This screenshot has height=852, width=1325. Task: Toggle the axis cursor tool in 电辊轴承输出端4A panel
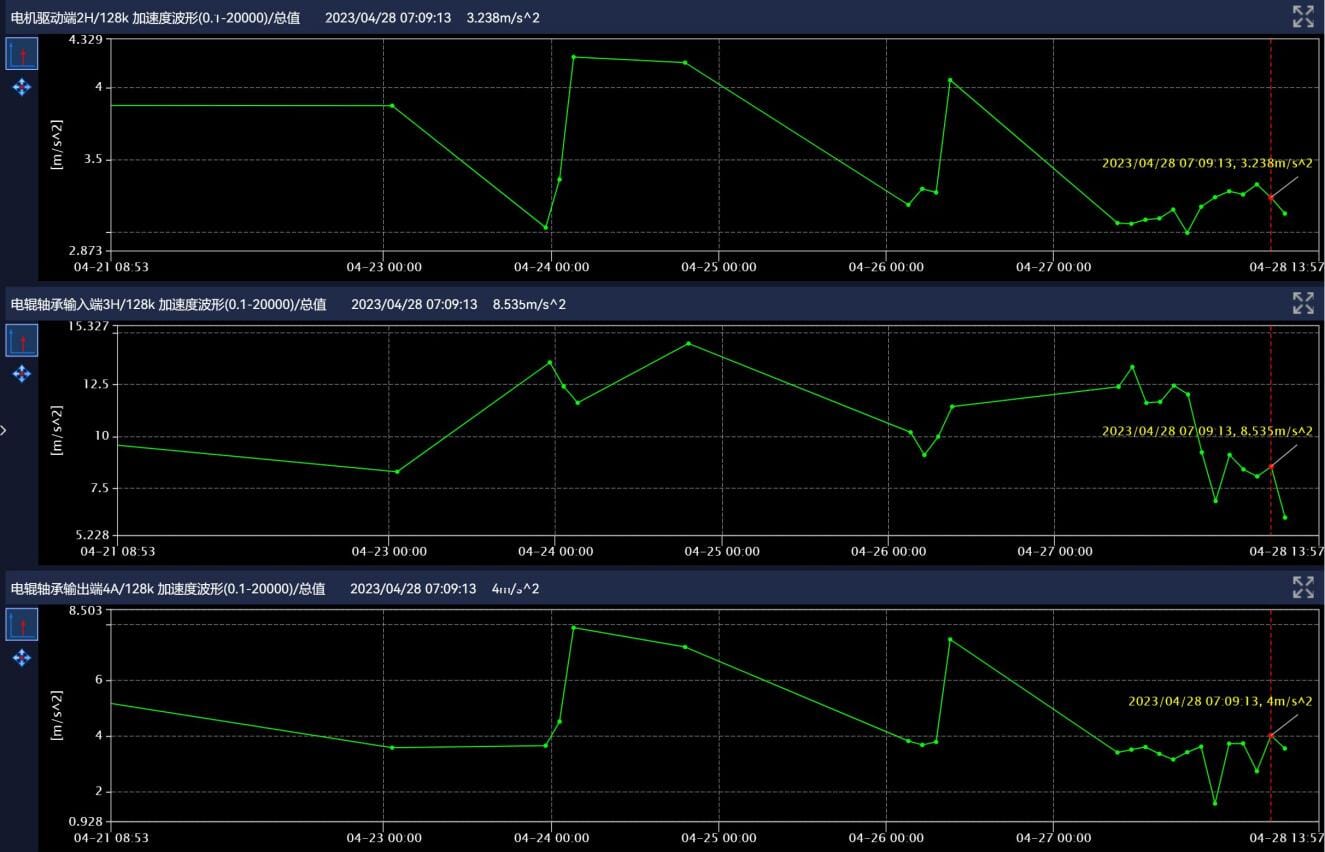coord(22,625)
